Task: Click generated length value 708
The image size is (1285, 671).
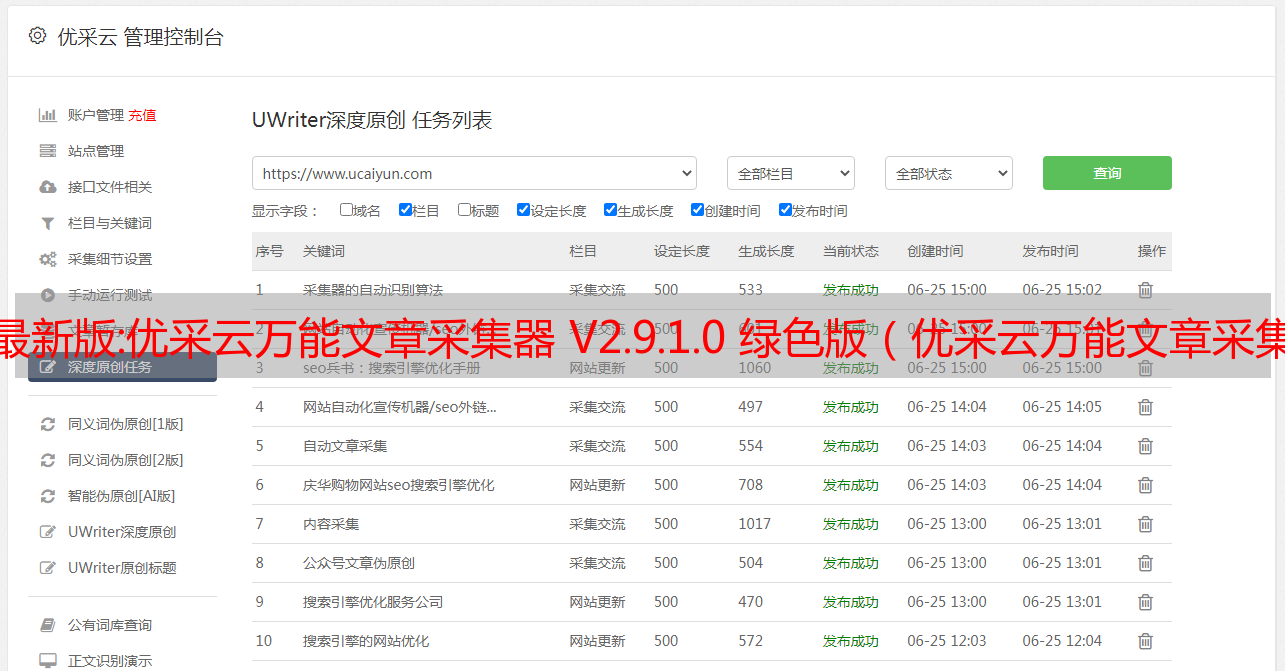Action: click(751, 485)
